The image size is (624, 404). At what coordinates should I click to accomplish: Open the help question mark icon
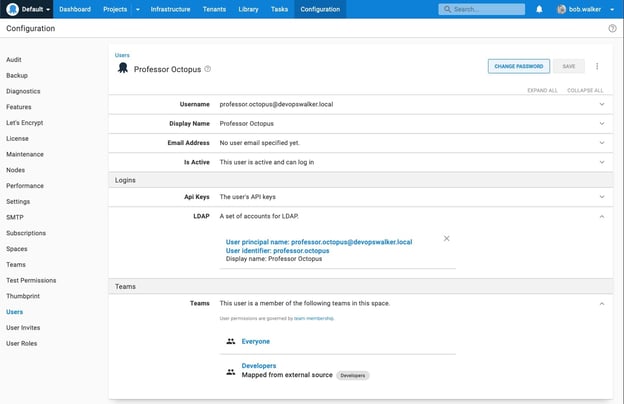tap(612, 28)
